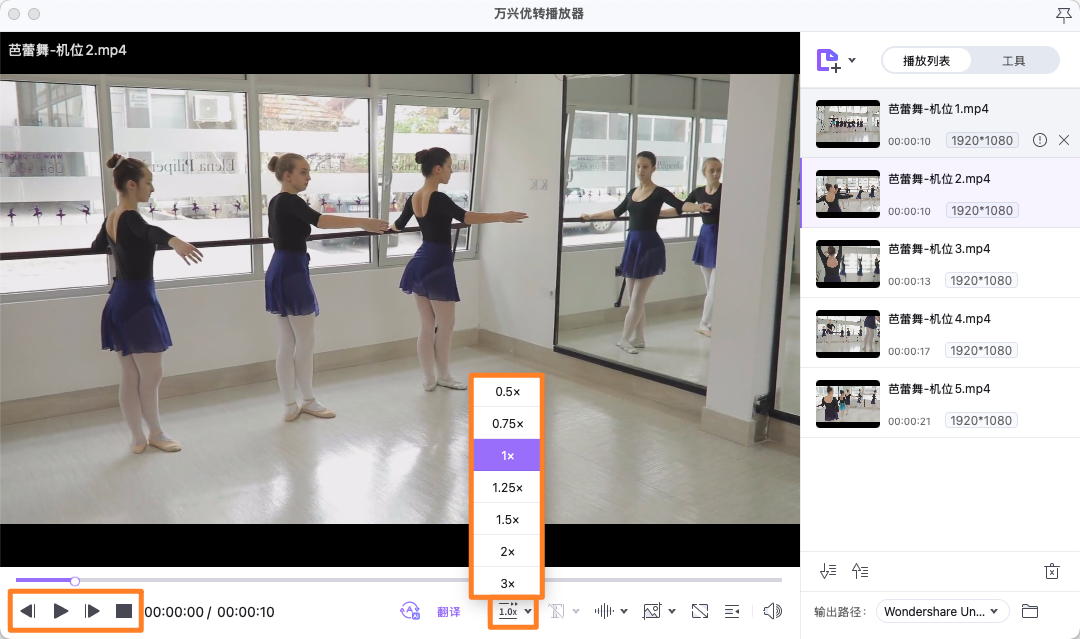Click the play button
1080x639 pixels.
[61, 611]
